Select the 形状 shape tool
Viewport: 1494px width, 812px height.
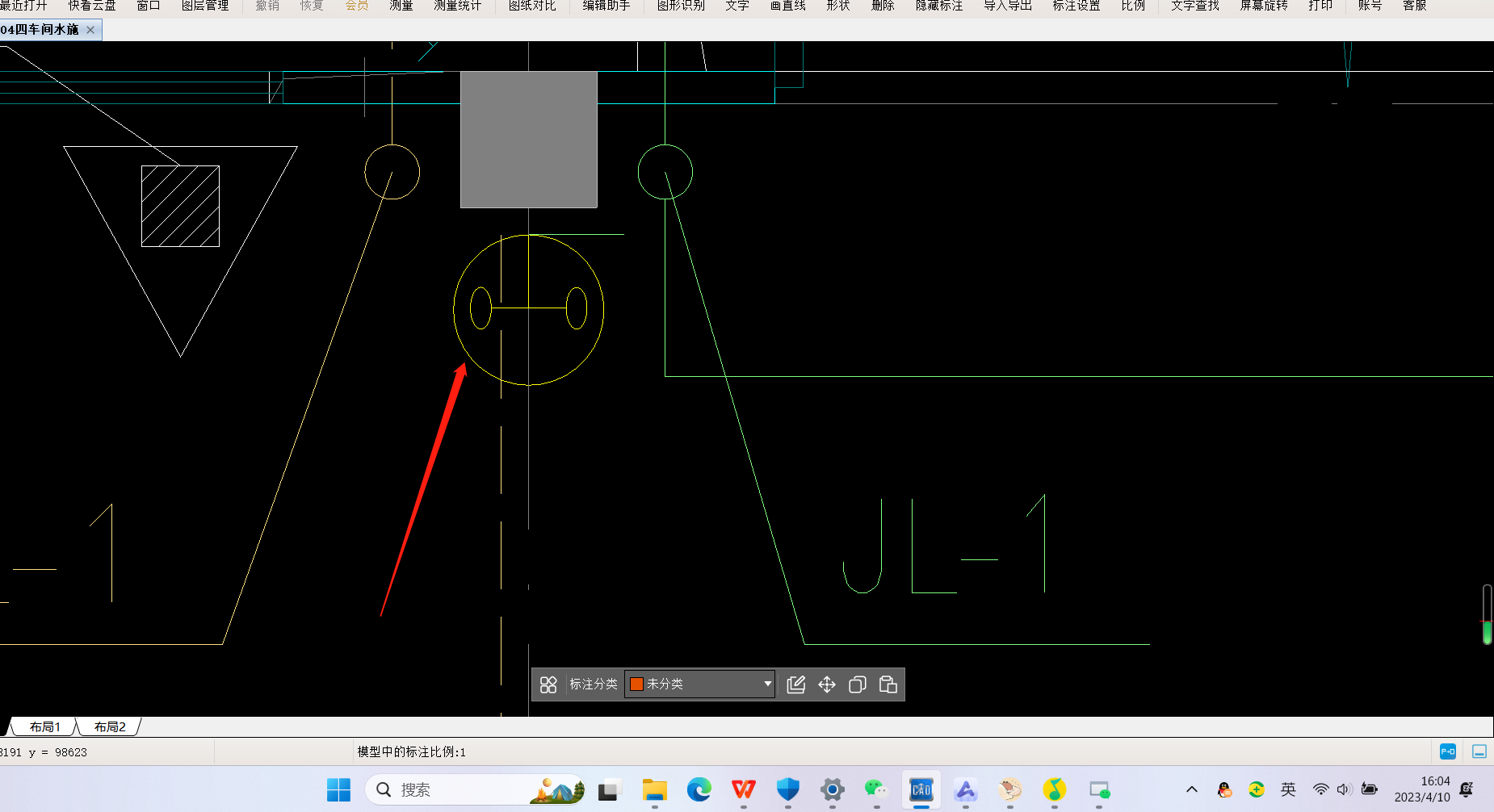838,6
